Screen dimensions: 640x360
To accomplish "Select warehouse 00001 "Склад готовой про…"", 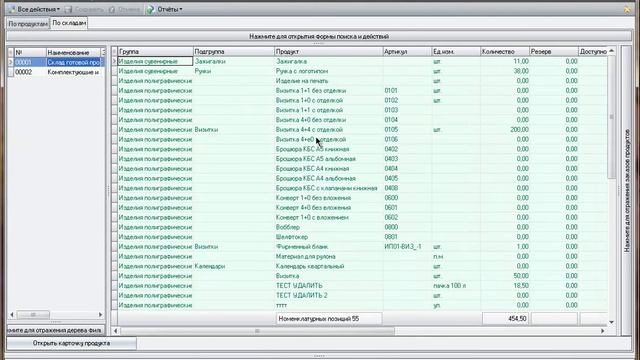I will pos(56,62).
